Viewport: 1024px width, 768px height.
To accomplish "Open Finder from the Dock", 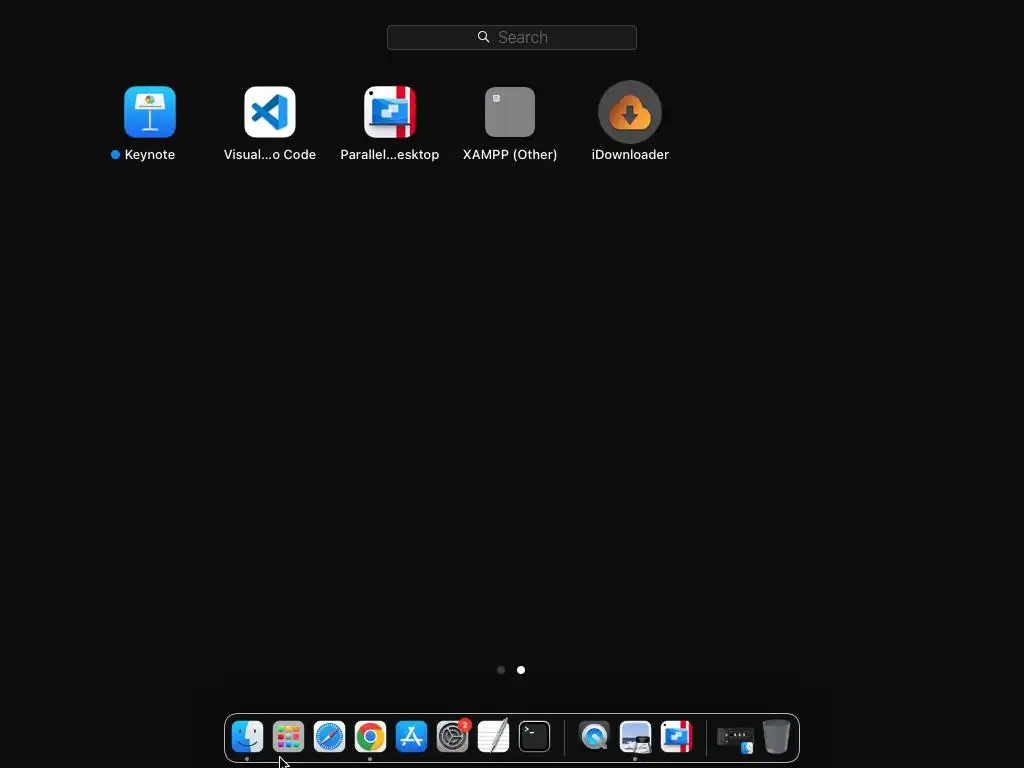I will coord(248,737).
